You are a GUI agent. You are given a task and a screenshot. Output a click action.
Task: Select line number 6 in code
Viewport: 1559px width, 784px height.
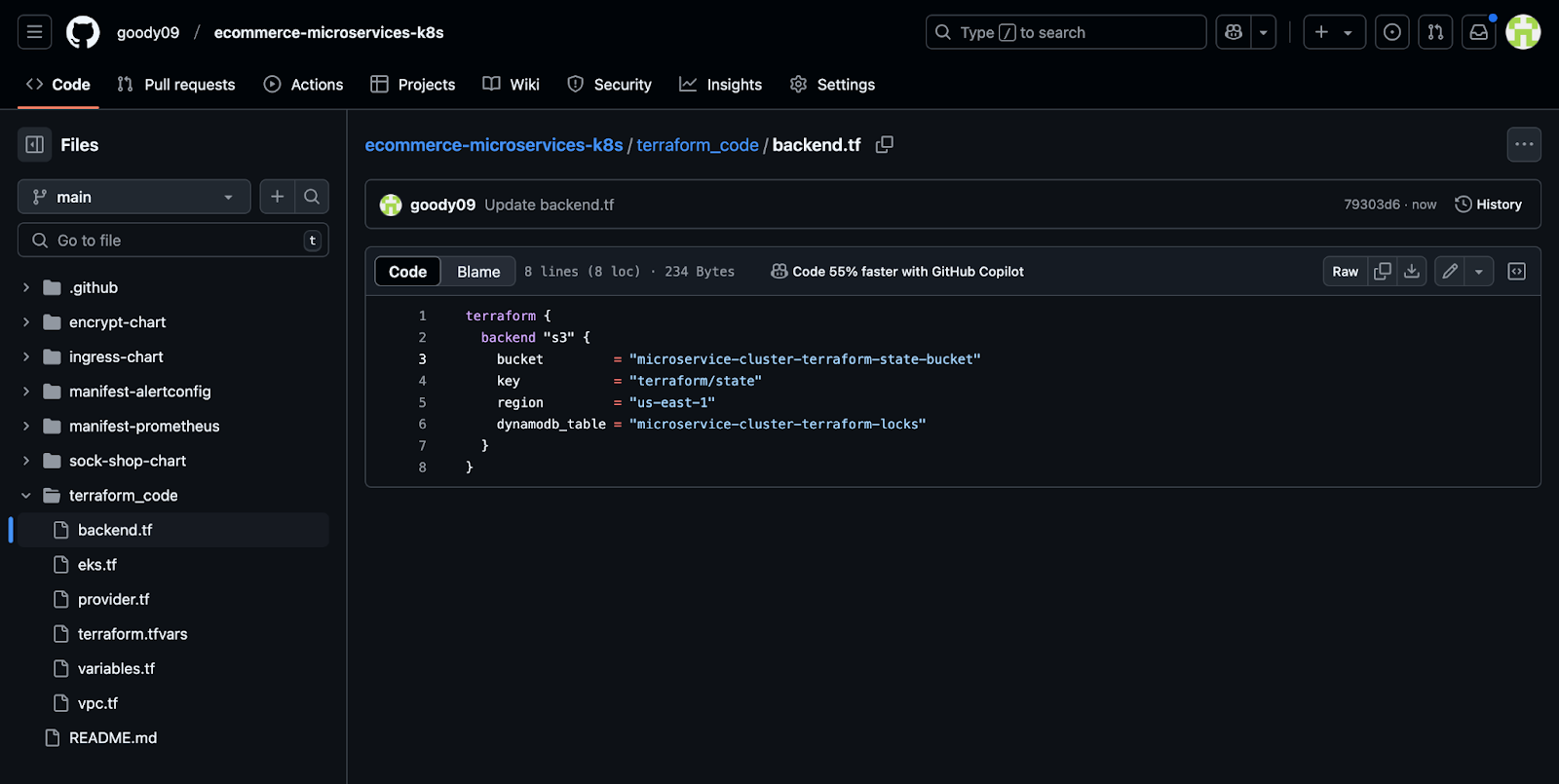pos(422,425)
